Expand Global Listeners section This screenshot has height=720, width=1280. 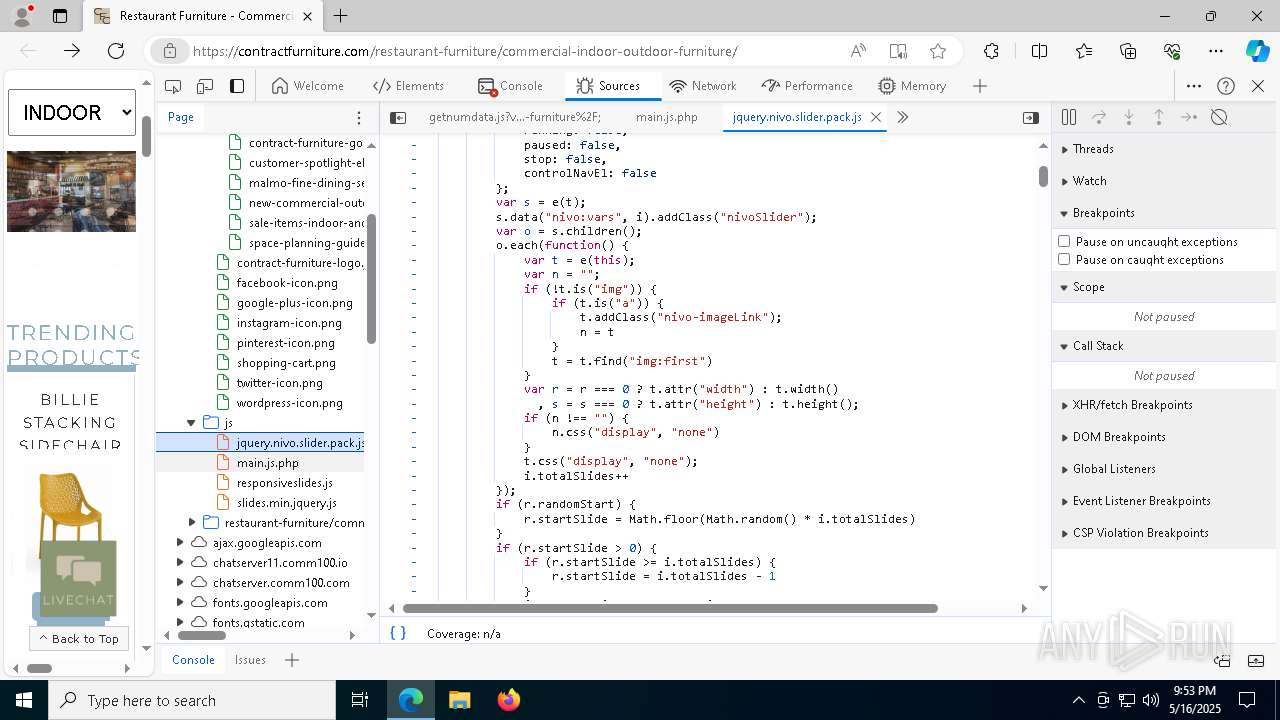point(1165,469)
